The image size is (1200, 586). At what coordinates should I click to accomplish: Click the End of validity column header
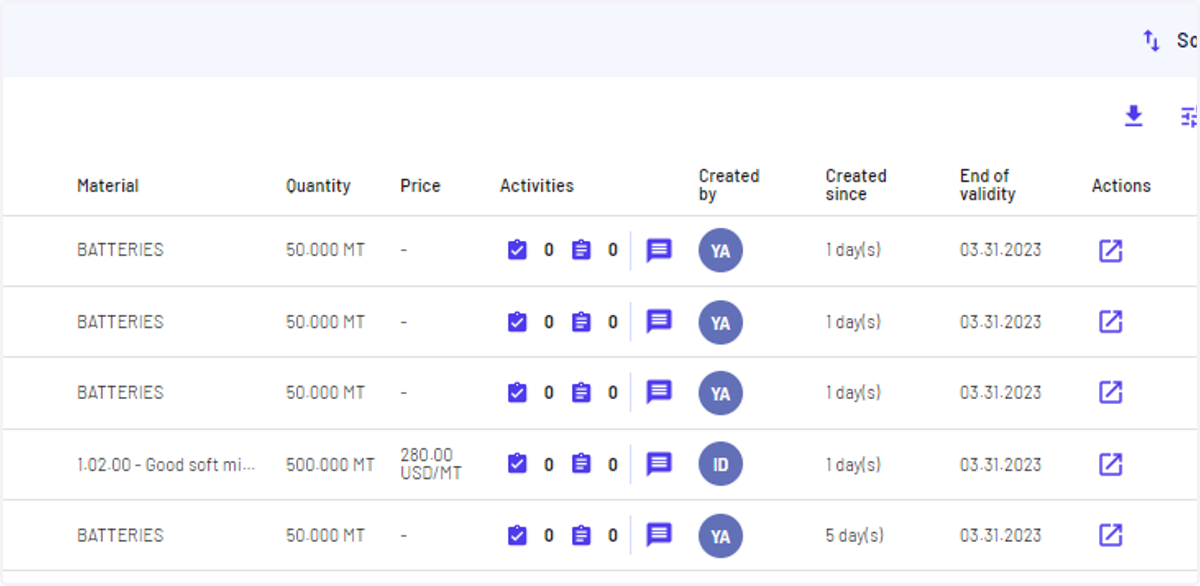coord(988,185)
